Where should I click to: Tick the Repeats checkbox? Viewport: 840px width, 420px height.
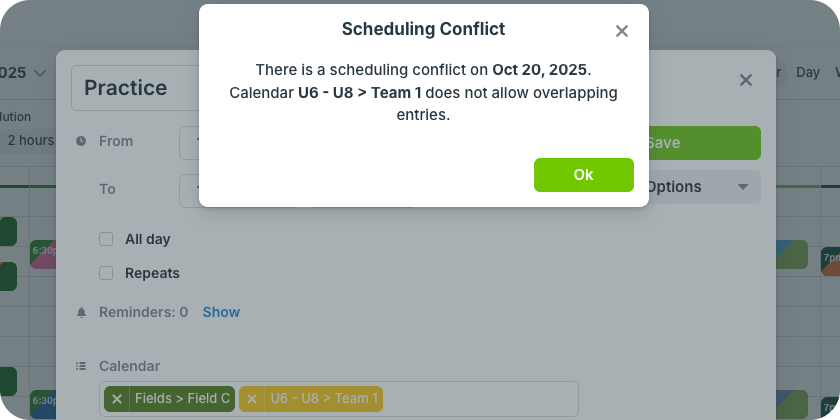coord(106,273)
